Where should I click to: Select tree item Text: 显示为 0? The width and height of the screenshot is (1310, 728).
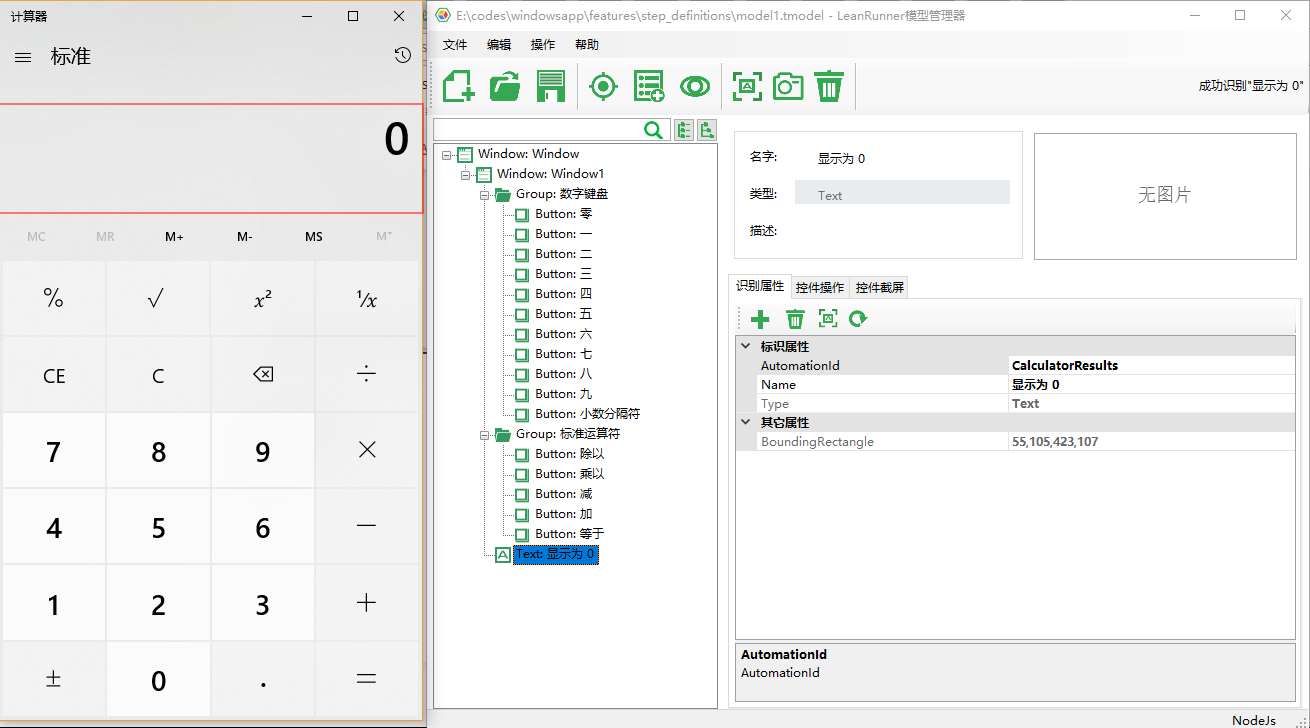point(555,554)
